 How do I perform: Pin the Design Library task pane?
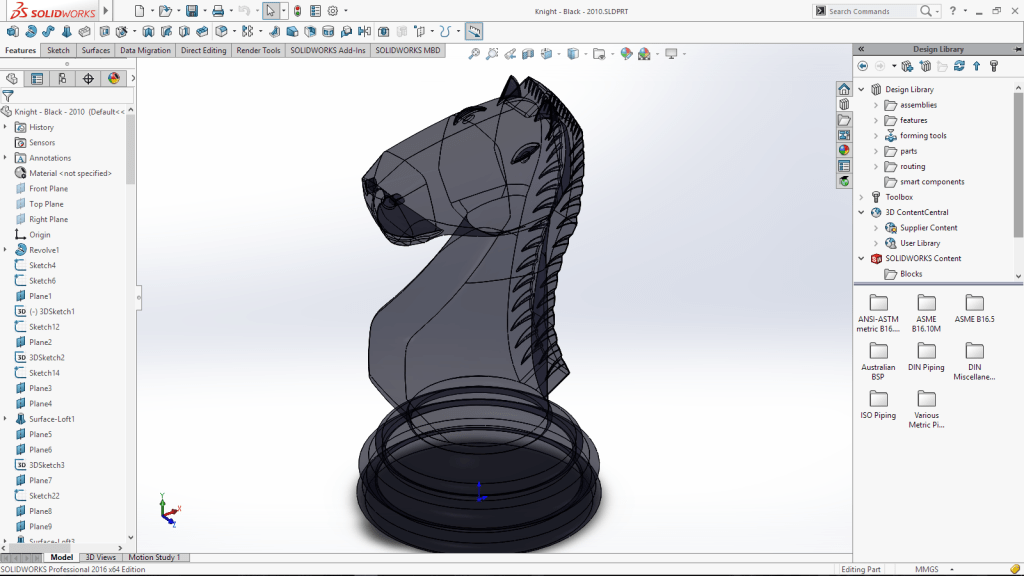tap(1018, 48)
